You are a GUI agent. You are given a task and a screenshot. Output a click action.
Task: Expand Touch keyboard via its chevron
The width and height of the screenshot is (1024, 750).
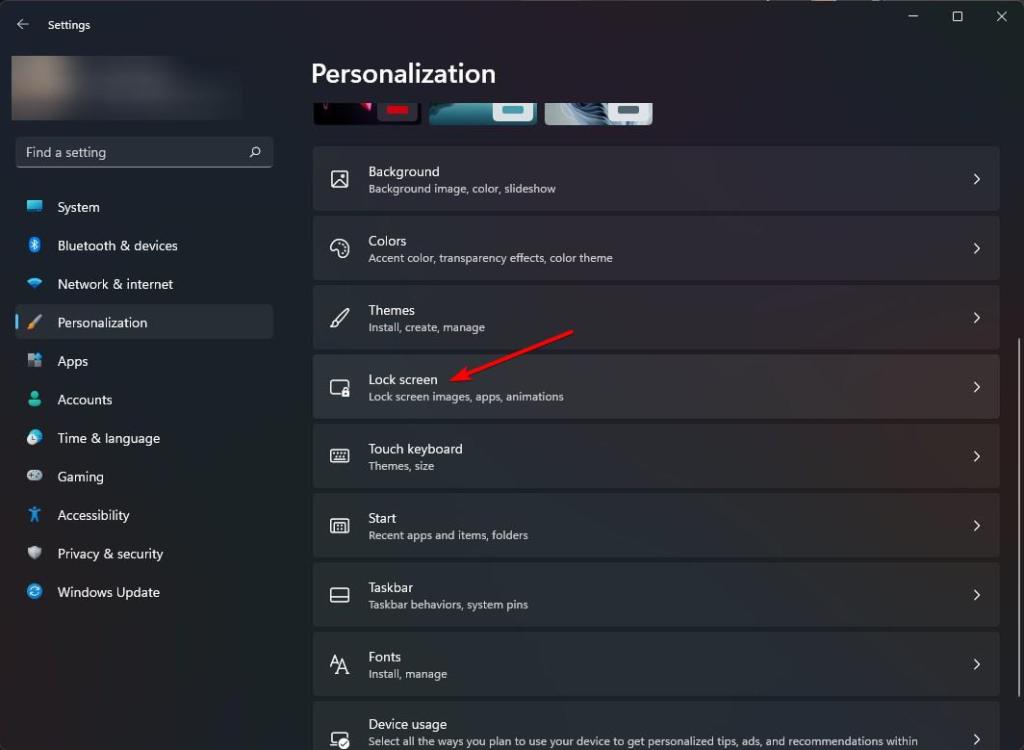pyautogui.click(x=976, y=456)
